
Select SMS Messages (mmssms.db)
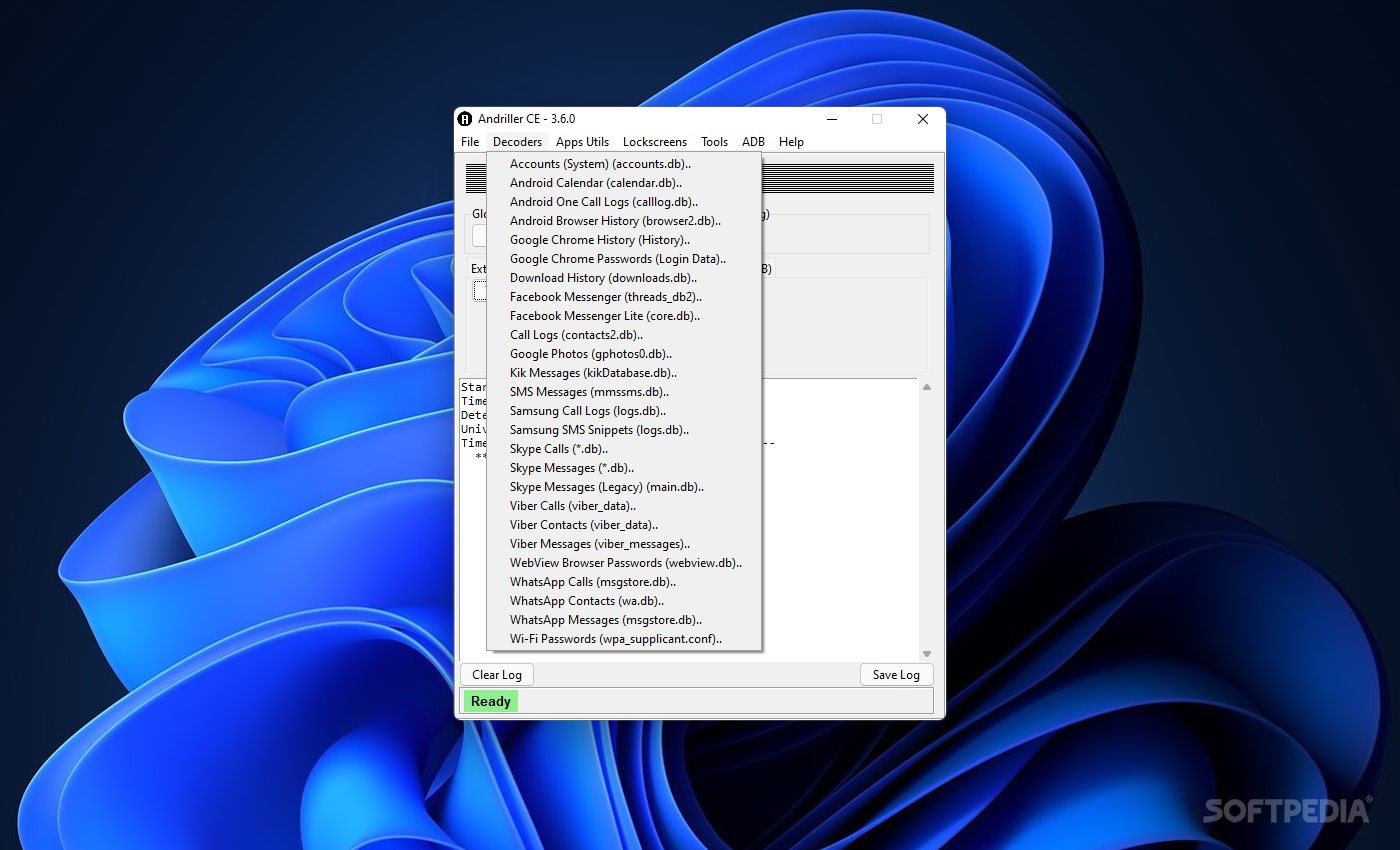(x=624, y=392)
